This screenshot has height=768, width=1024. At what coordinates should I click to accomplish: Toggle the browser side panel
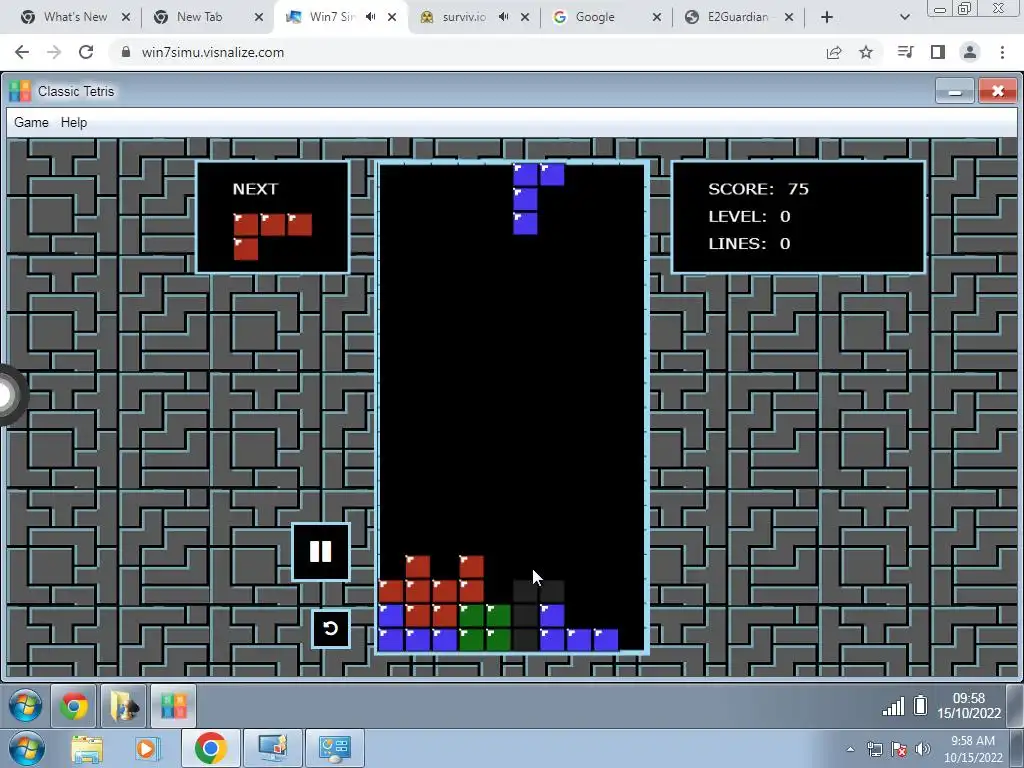[938, 52]
